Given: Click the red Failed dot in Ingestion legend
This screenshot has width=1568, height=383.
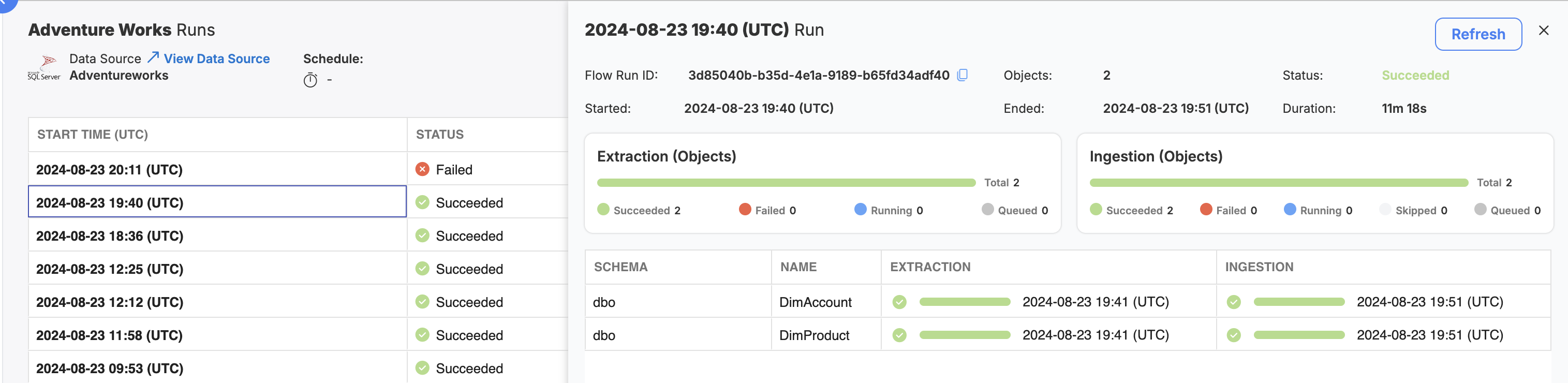Looking at the screenshot, I should 1206,210.
